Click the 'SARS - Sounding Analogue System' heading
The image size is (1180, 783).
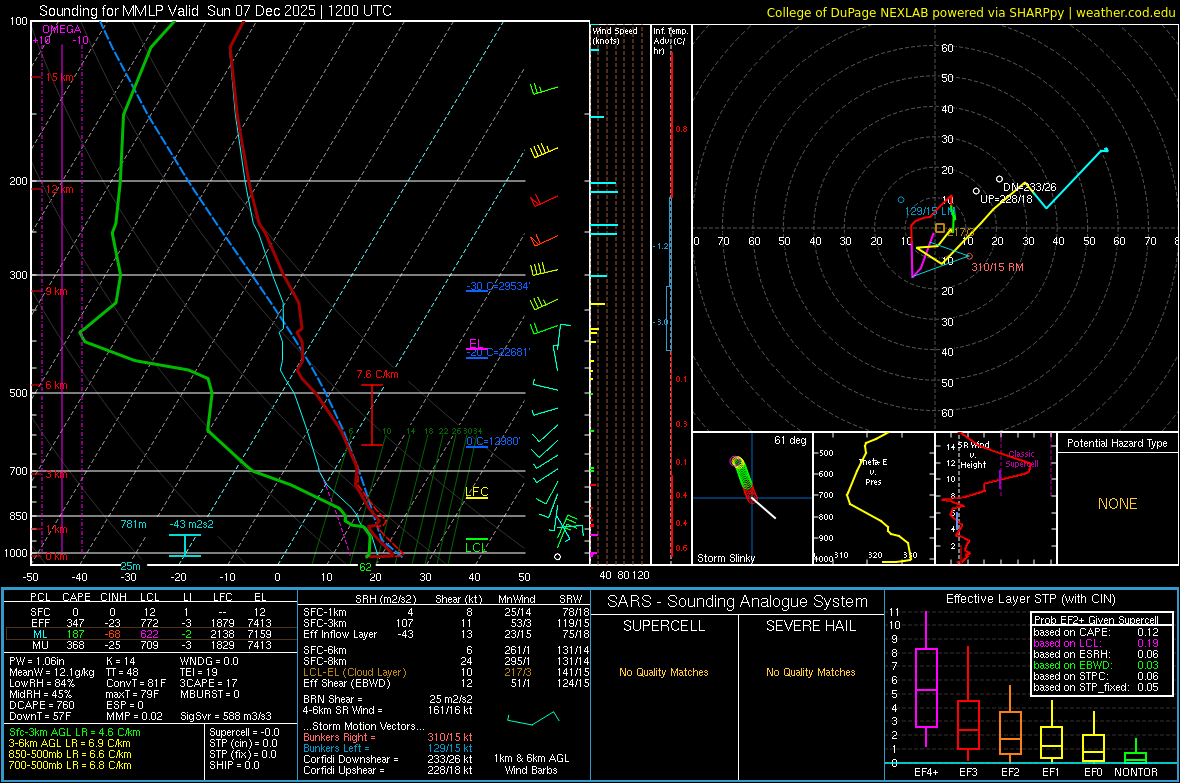(738, 601)
